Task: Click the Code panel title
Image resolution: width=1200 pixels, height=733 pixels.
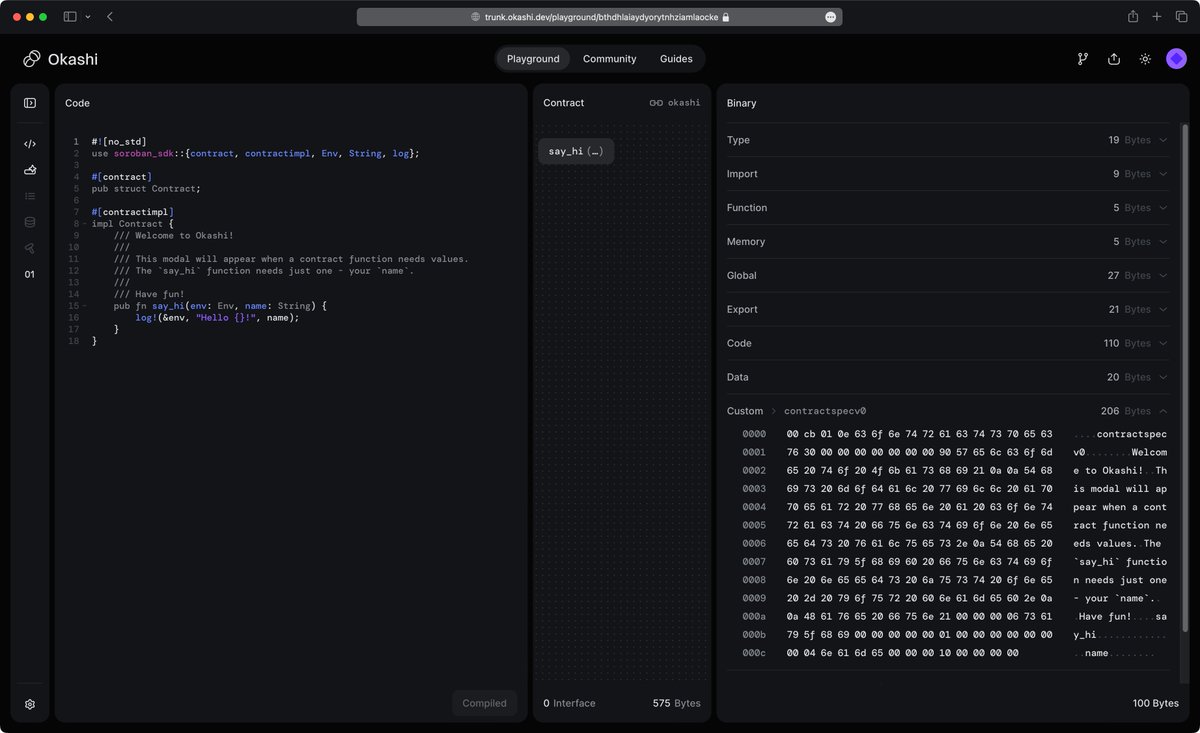Action: click(78, 103)
